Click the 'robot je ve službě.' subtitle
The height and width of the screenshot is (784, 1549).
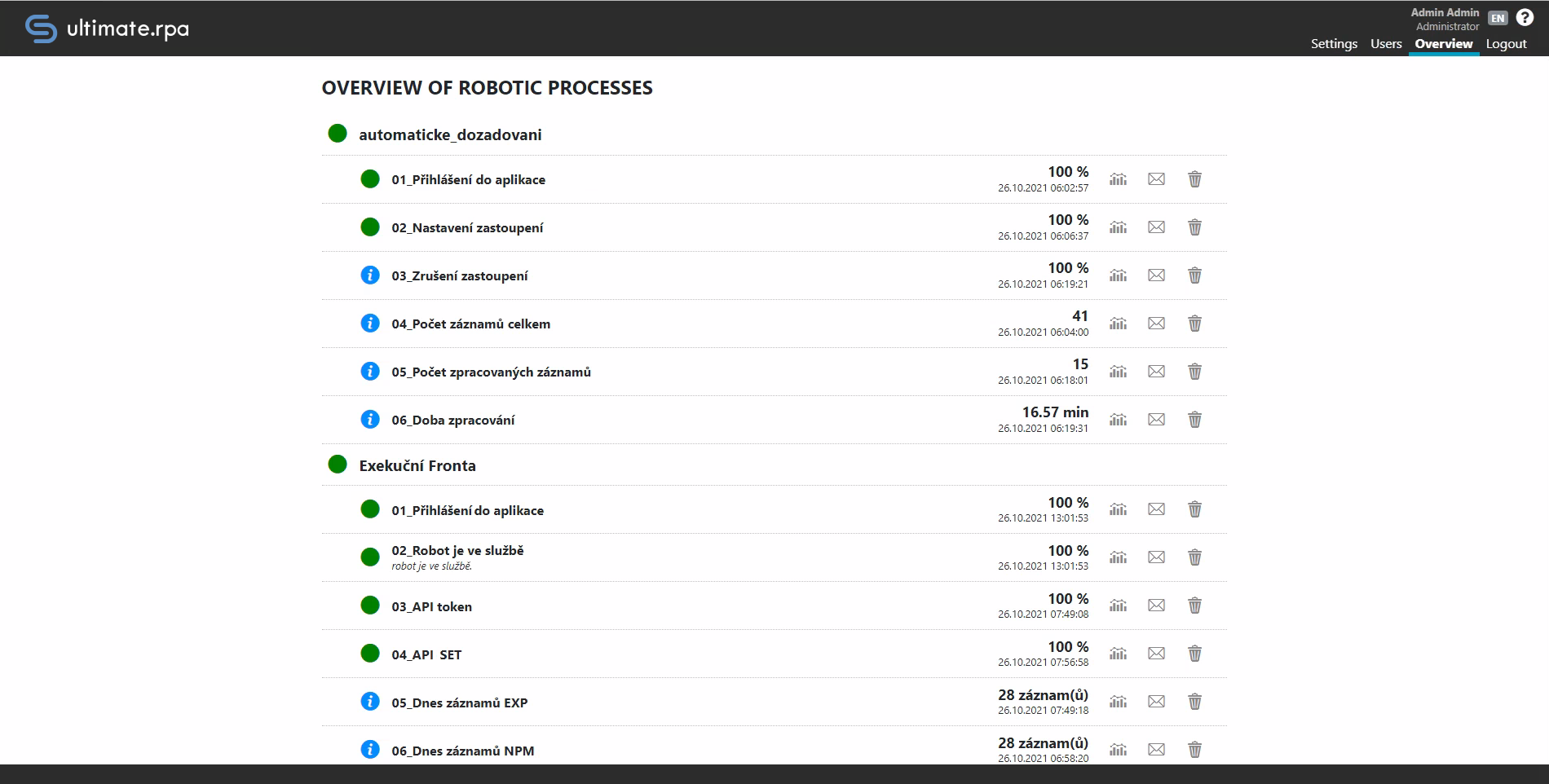(x=431, y=566)
